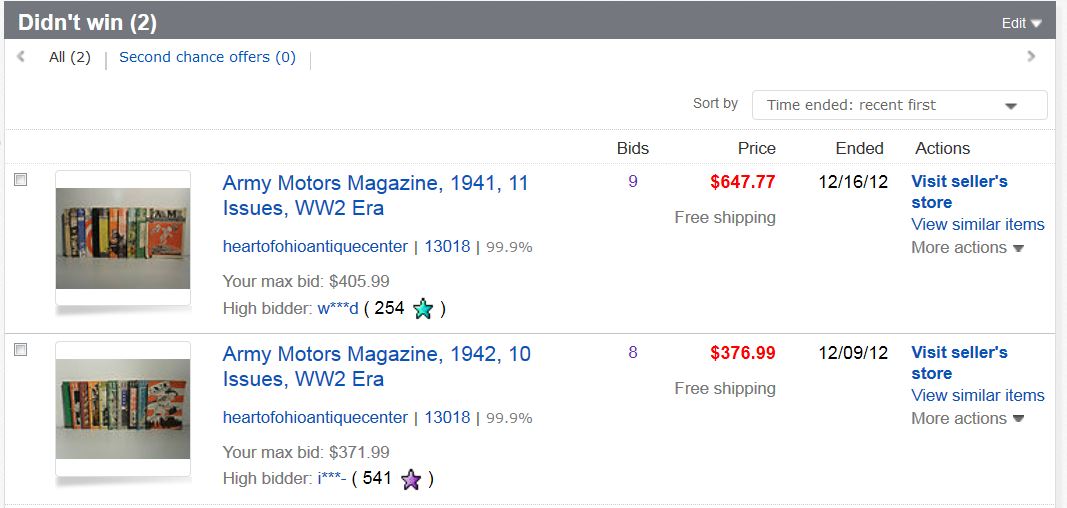The height and width of the screenshot is (508, 1067).
Task: View similar items for 1941 listing
Action: coord(977,224)
